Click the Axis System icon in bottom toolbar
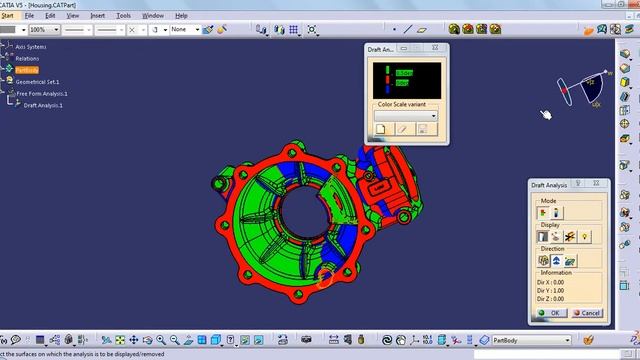 (414, 340)
